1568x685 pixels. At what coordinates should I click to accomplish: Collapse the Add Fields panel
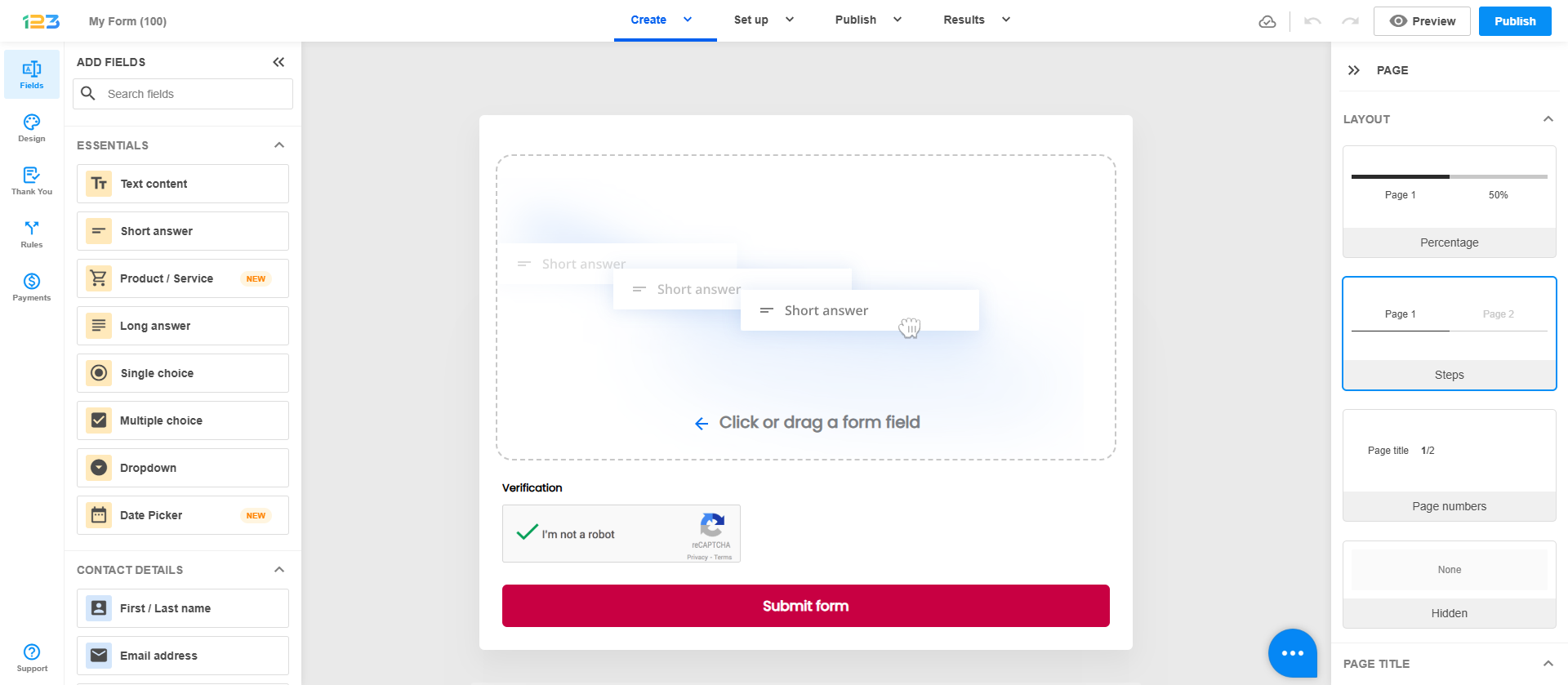[x=278, y=62]
